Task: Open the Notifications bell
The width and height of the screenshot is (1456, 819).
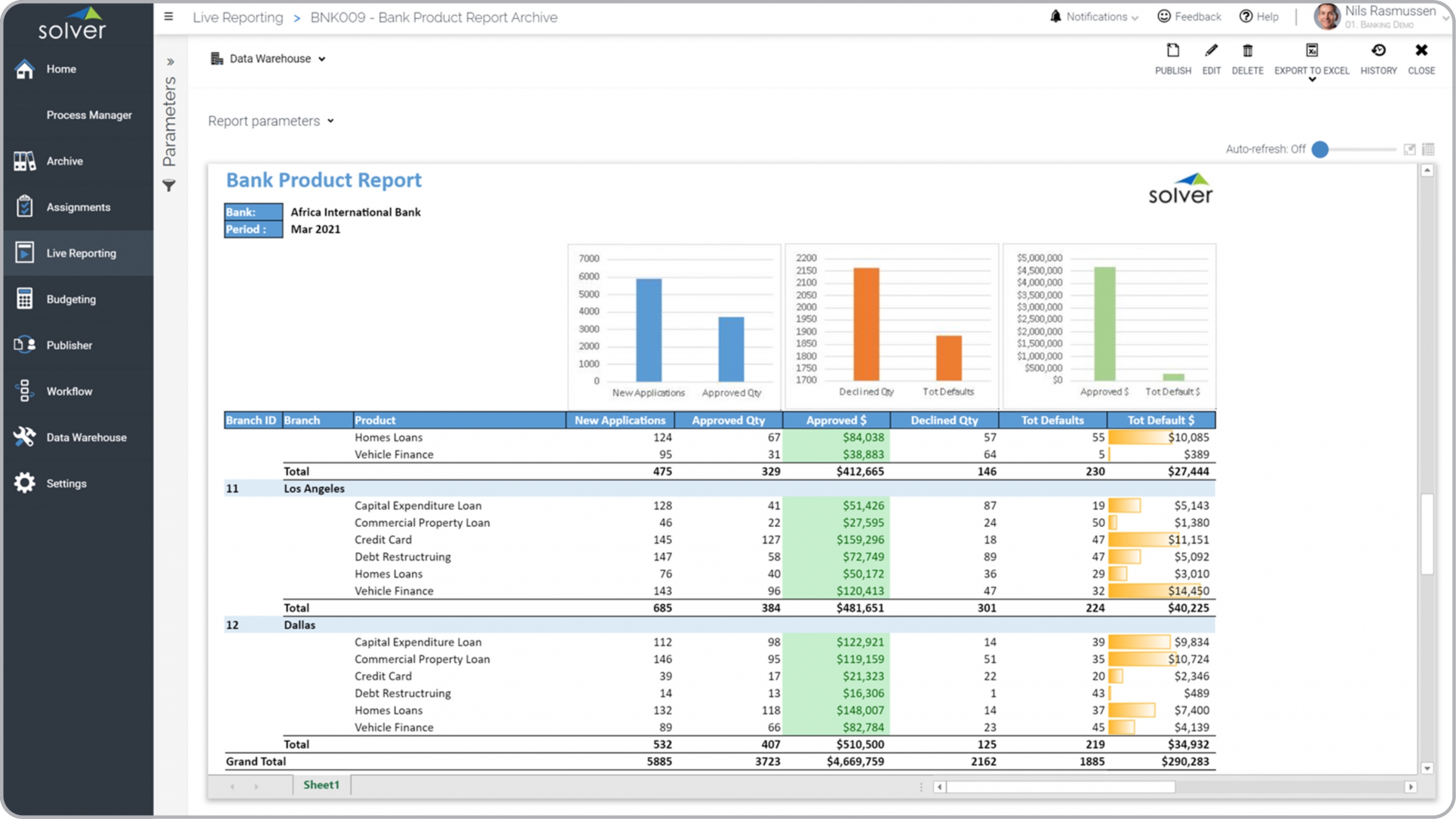Action: point(1056,16)
